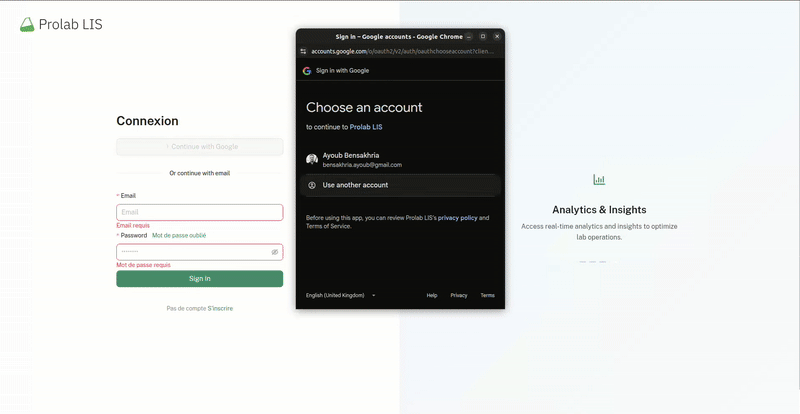The height and width of the screenshot is (414, 800).
Task: Click Terms in popup footer
Action: click(487, 295)
